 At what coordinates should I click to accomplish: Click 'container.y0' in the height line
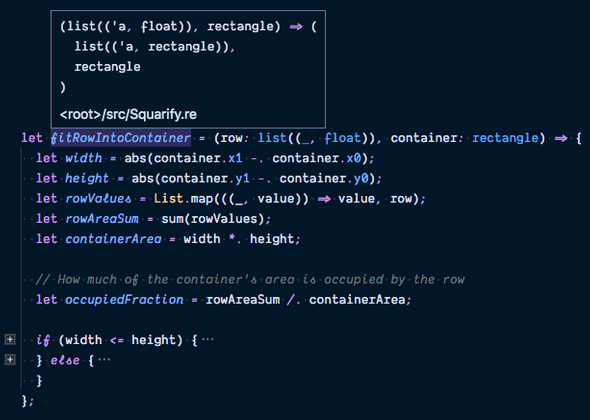tap(324, 178)
